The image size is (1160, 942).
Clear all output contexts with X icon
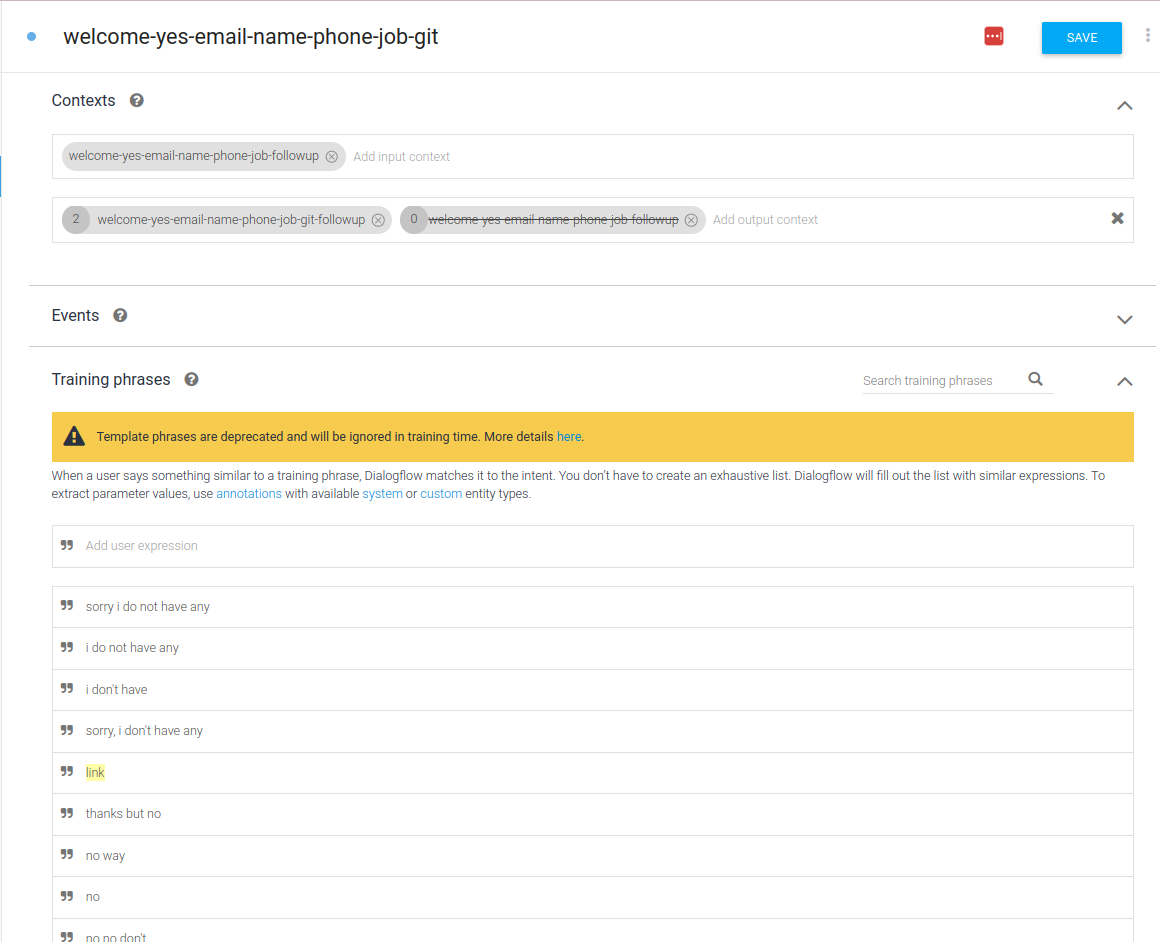click(1117, 219)
